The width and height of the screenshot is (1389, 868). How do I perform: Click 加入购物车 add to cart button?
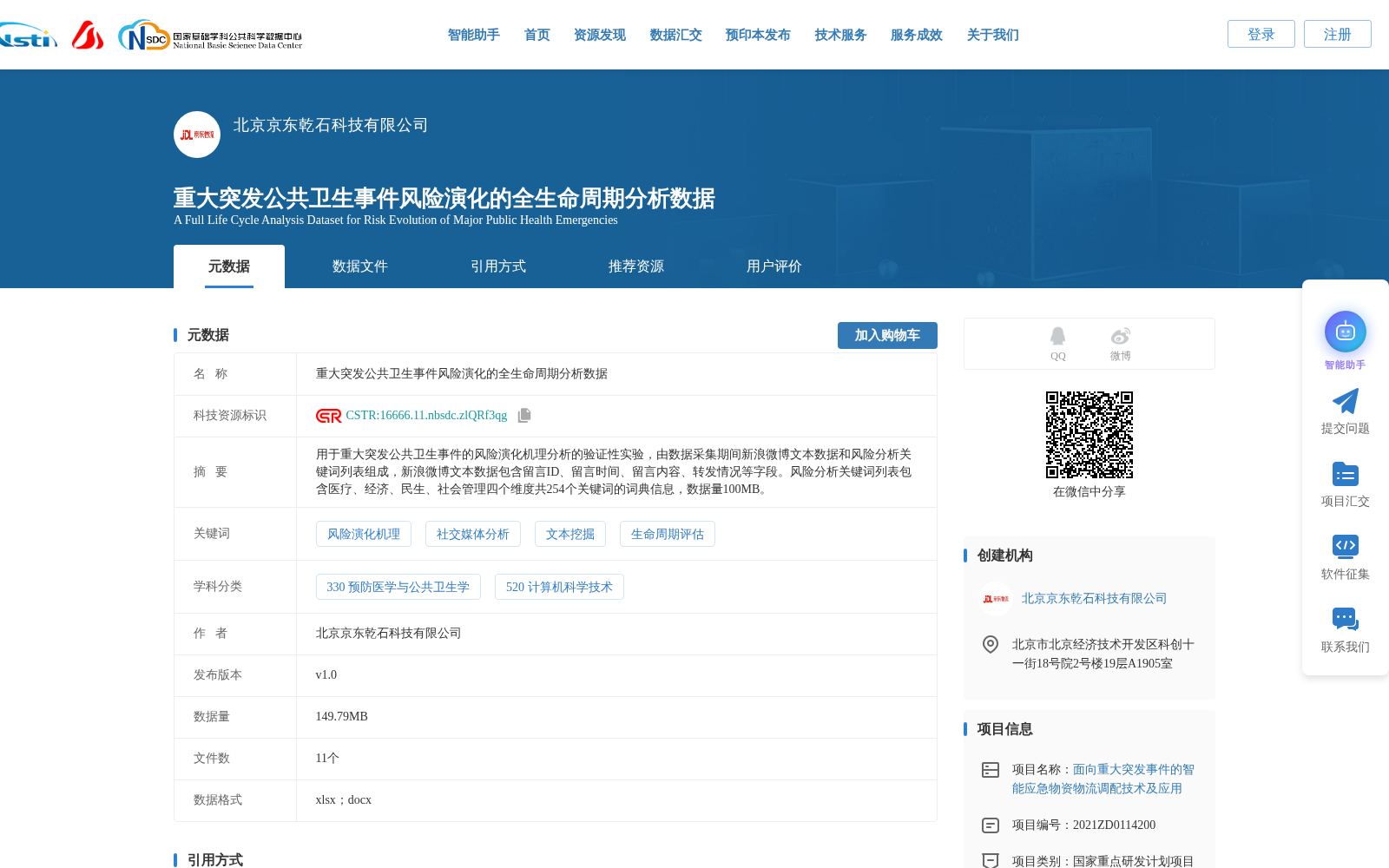(x=887, y=335)
